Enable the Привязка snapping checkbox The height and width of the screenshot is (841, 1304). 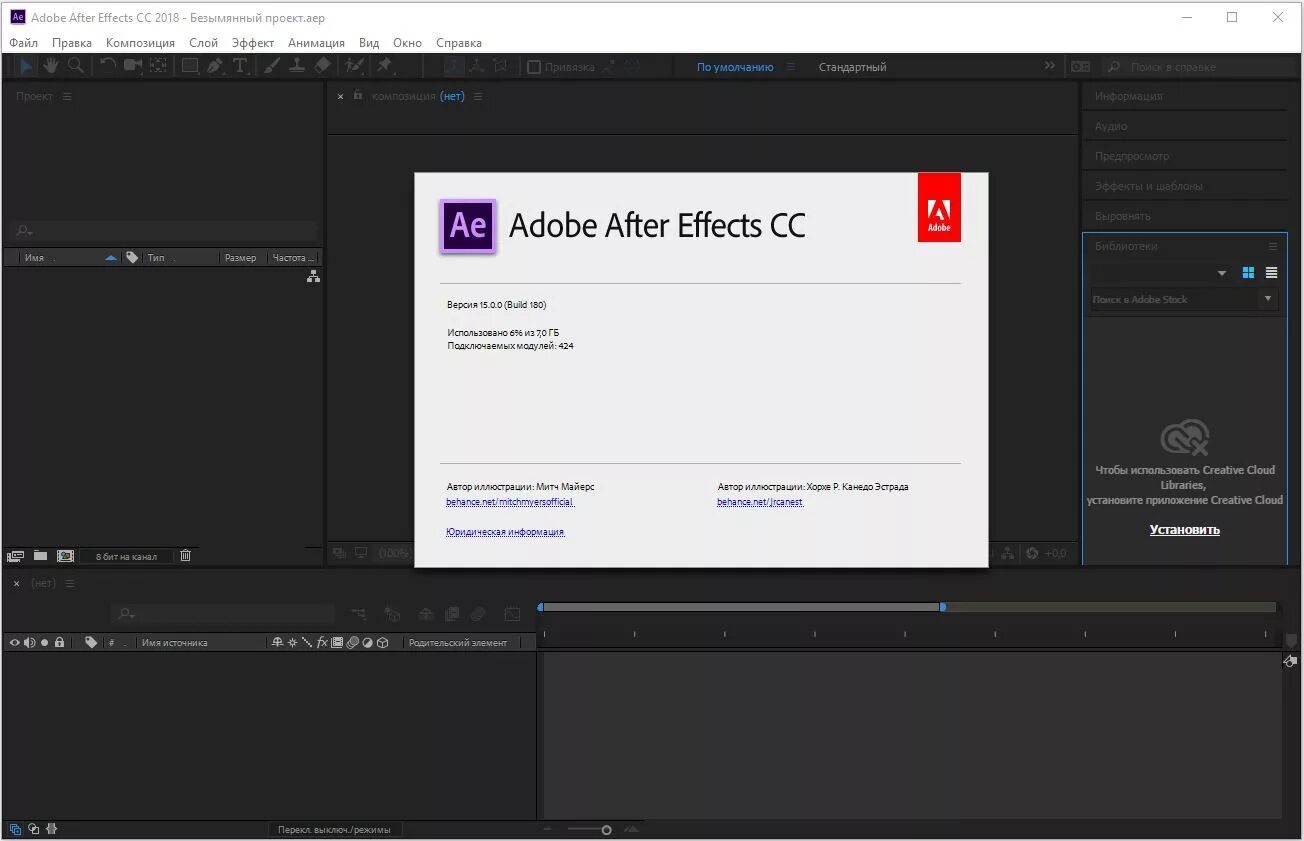tap(534, 67)
